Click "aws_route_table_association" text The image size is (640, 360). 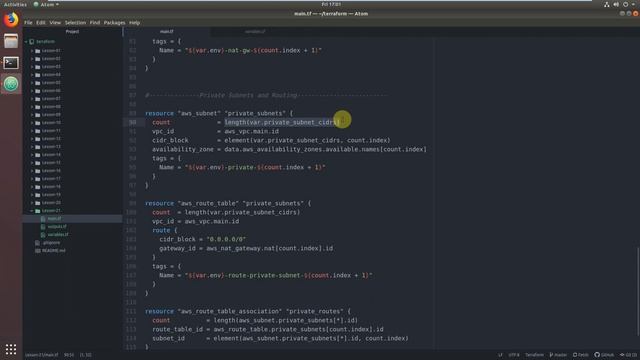click(x=230, y=311)
